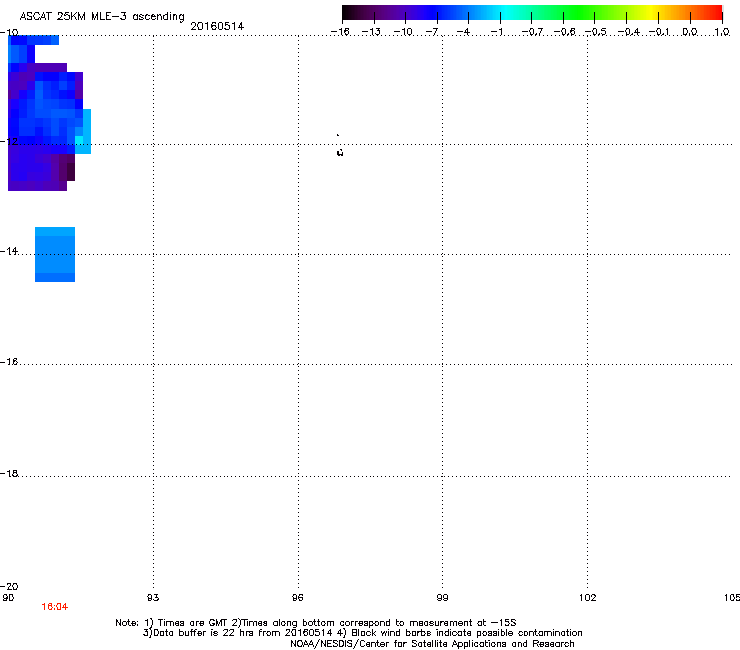
Task: Click the light blue data block near -14
Action: coord(55,254)
